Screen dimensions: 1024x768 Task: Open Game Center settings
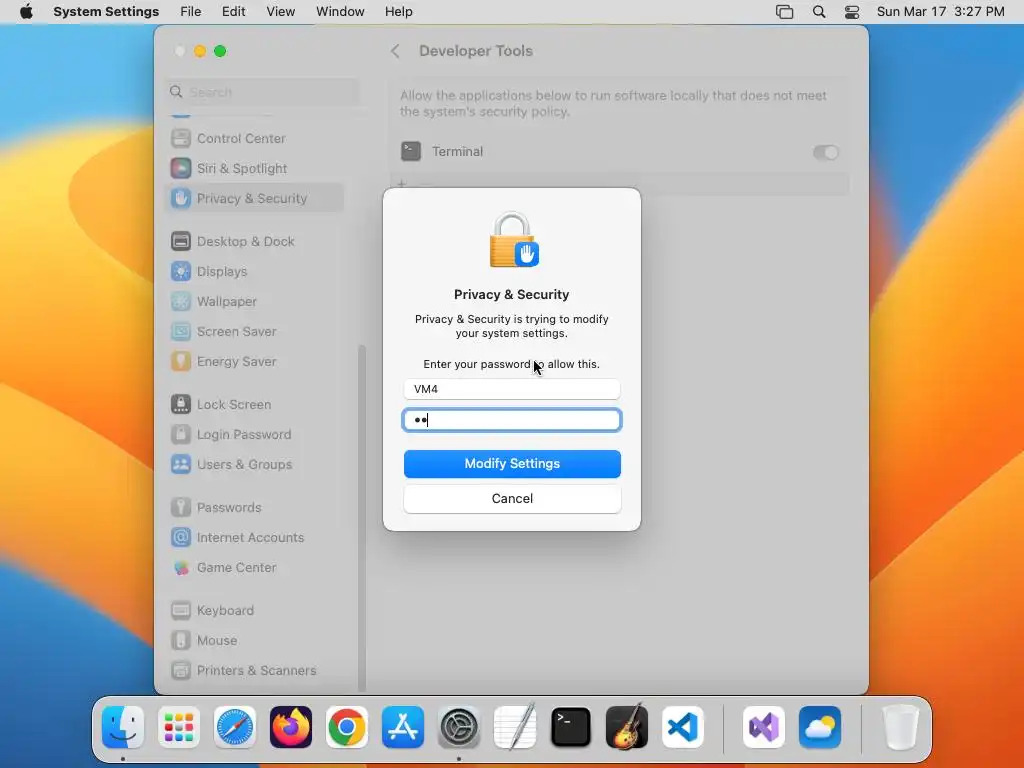(253, 568)
